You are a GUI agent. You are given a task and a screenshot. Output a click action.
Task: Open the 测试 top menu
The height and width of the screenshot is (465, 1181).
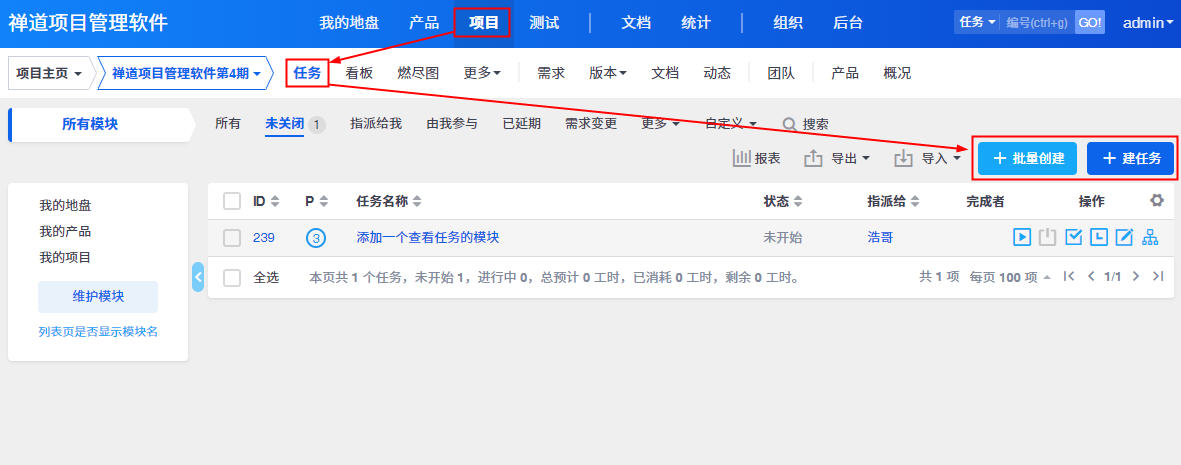click(x=545, y=23)
